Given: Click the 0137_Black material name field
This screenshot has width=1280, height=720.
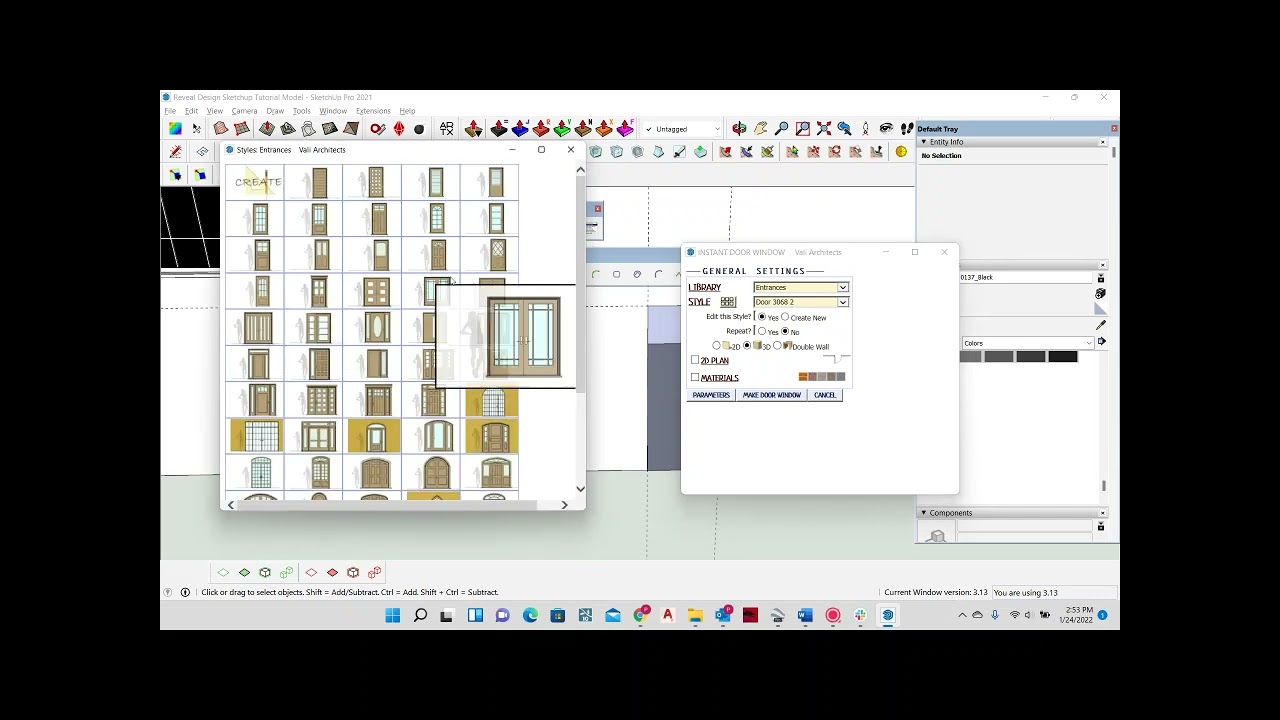Looking at the screenshot, I should 1026,277.
